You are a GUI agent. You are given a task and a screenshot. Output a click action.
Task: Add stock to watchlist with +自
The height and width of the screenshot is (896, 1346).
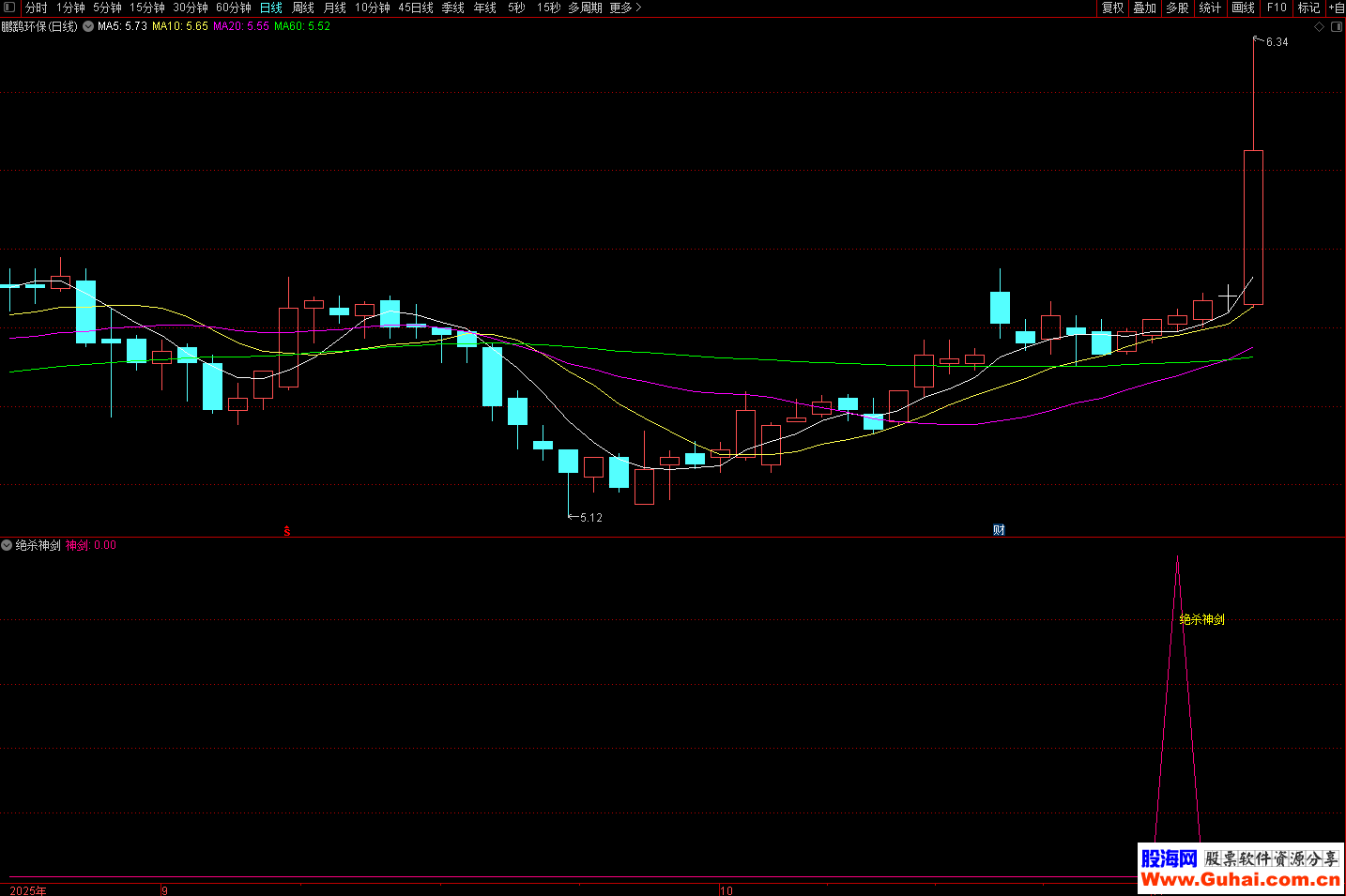(1336, 8)
